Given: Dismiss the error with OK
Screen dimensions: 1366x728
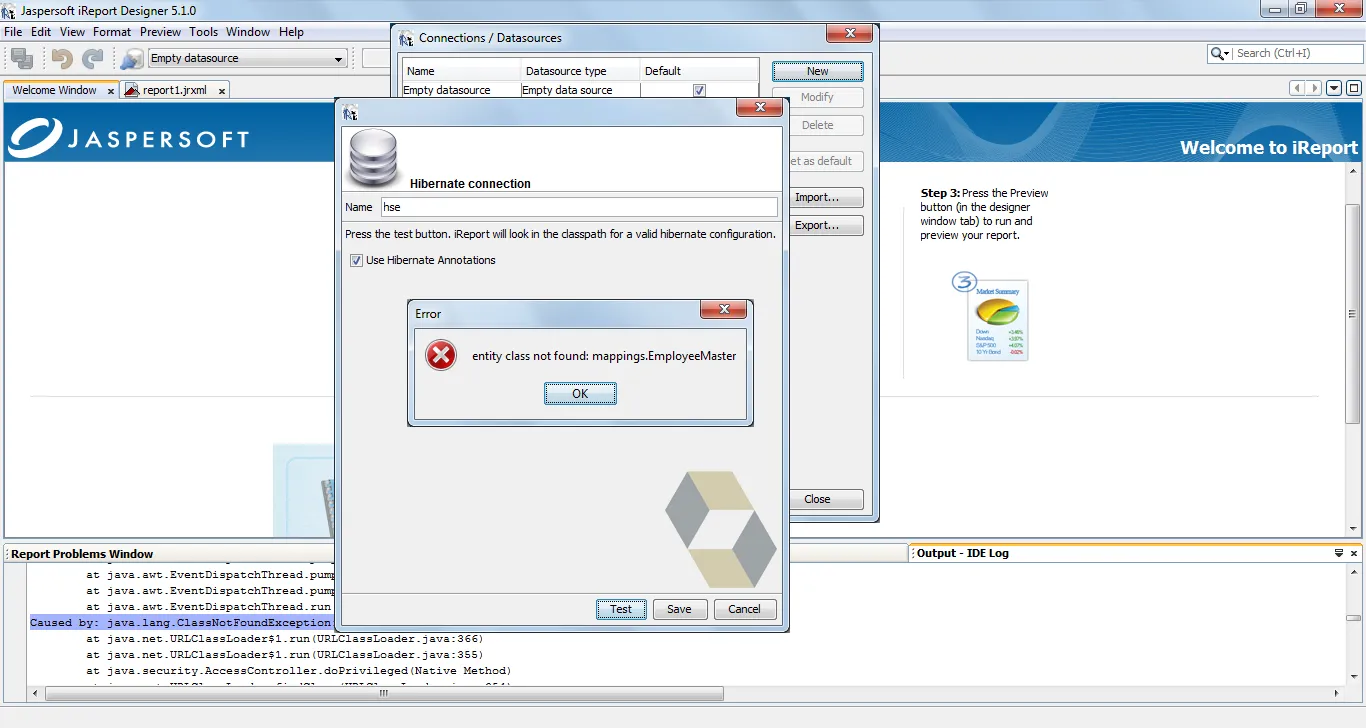Looking at the screenshot, I should coord(580,394).
